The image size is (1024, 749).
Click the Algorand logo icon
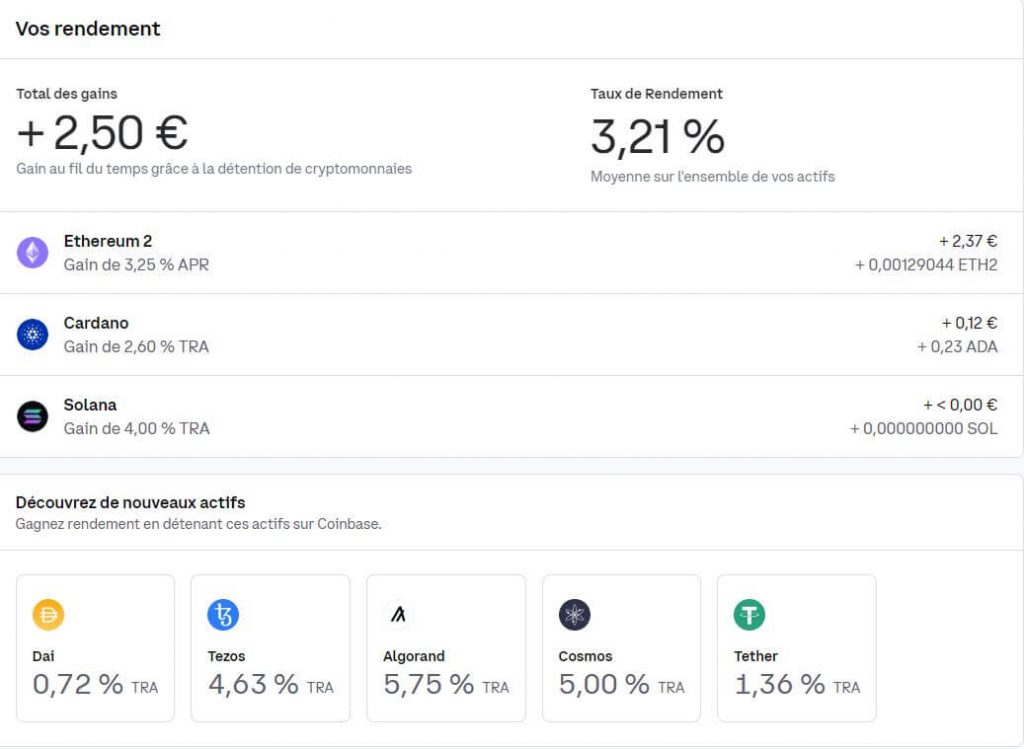pyautogui.click(x=398, y=614)
